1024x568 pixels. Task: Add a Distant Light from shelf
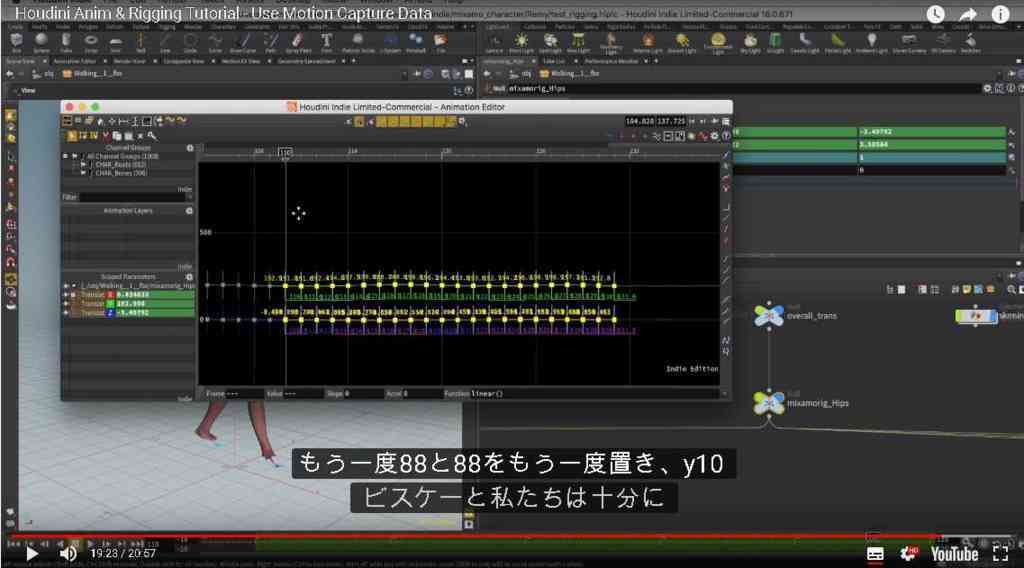(x=682, y=42)
